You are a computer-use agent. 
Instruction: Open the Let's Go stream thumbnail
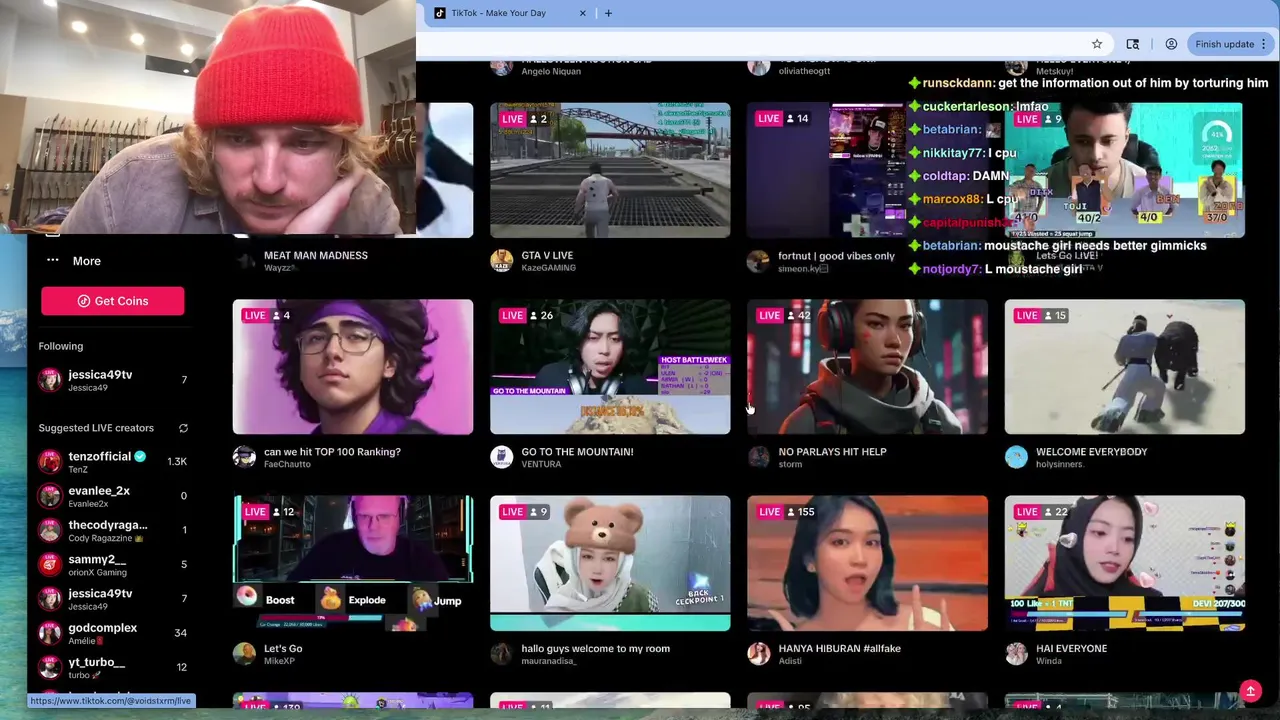(x=353, y=563)
